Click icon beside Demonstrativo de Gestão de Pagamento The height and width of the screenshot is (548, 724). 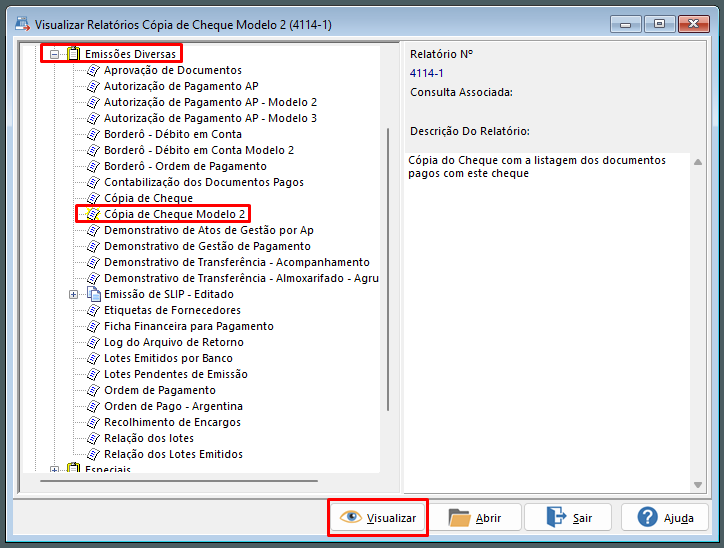click(x=94, y=246)
